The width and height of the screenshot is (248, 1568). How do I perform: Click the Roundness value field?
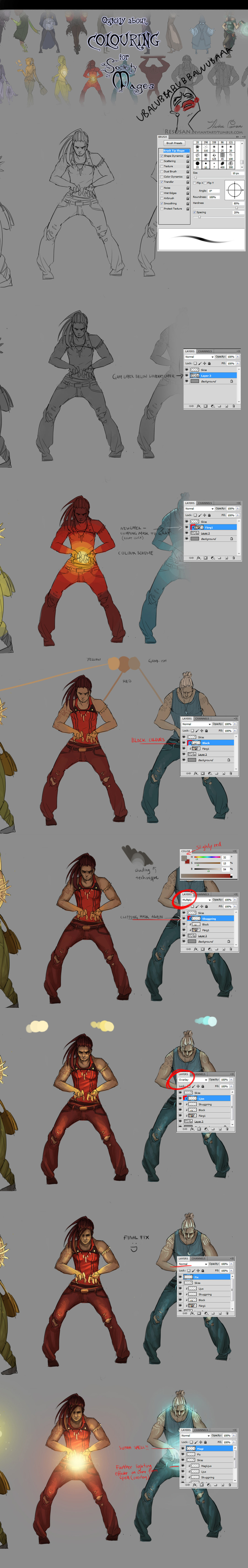click(x=213, y=197)
